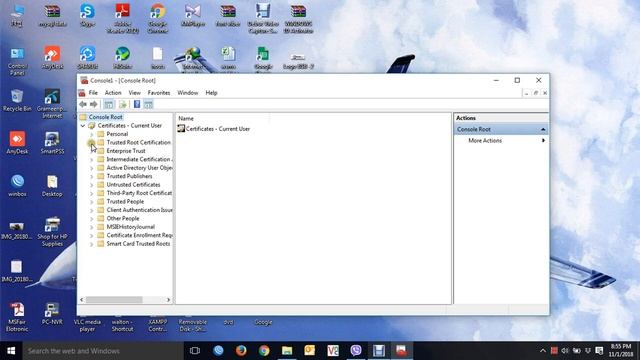640x360 pixels.
Task: Open the Help menu
Action: pyautogui.click(x=211, y=93)
